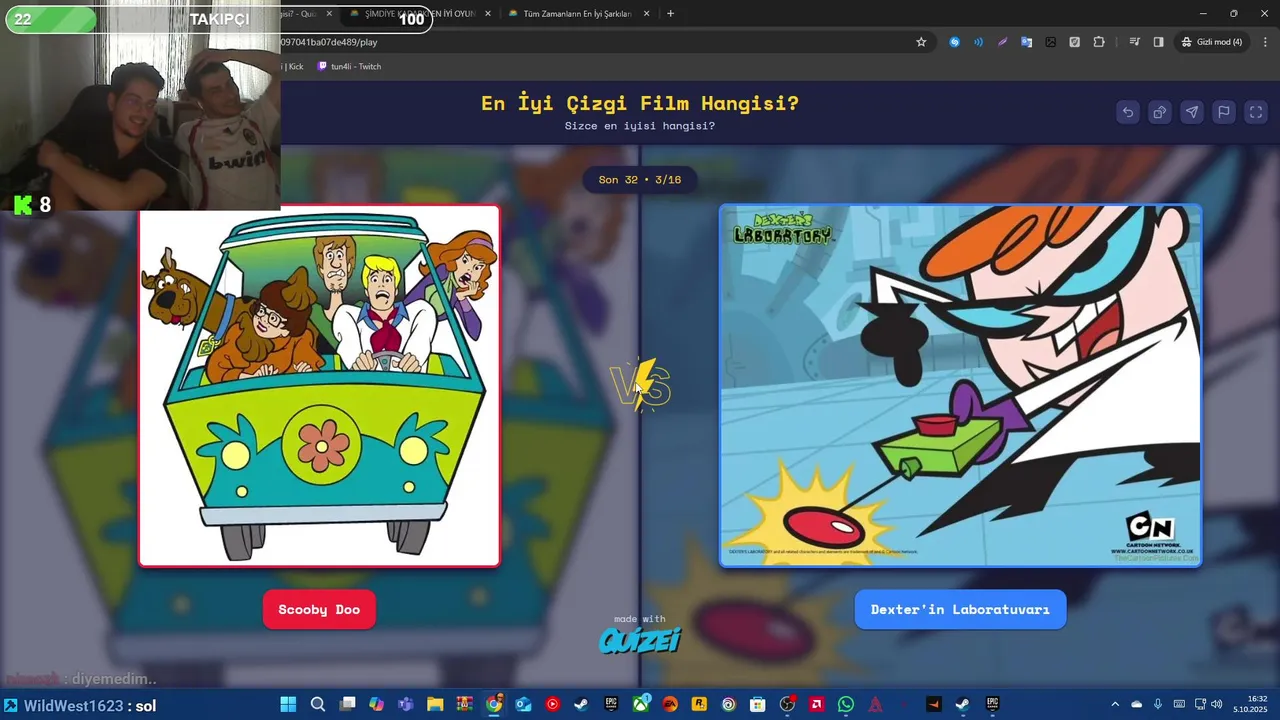Select the Dexter's Laboratory image
The width and height of the screenshot is (1280, 720).
(x=960, y=386)
